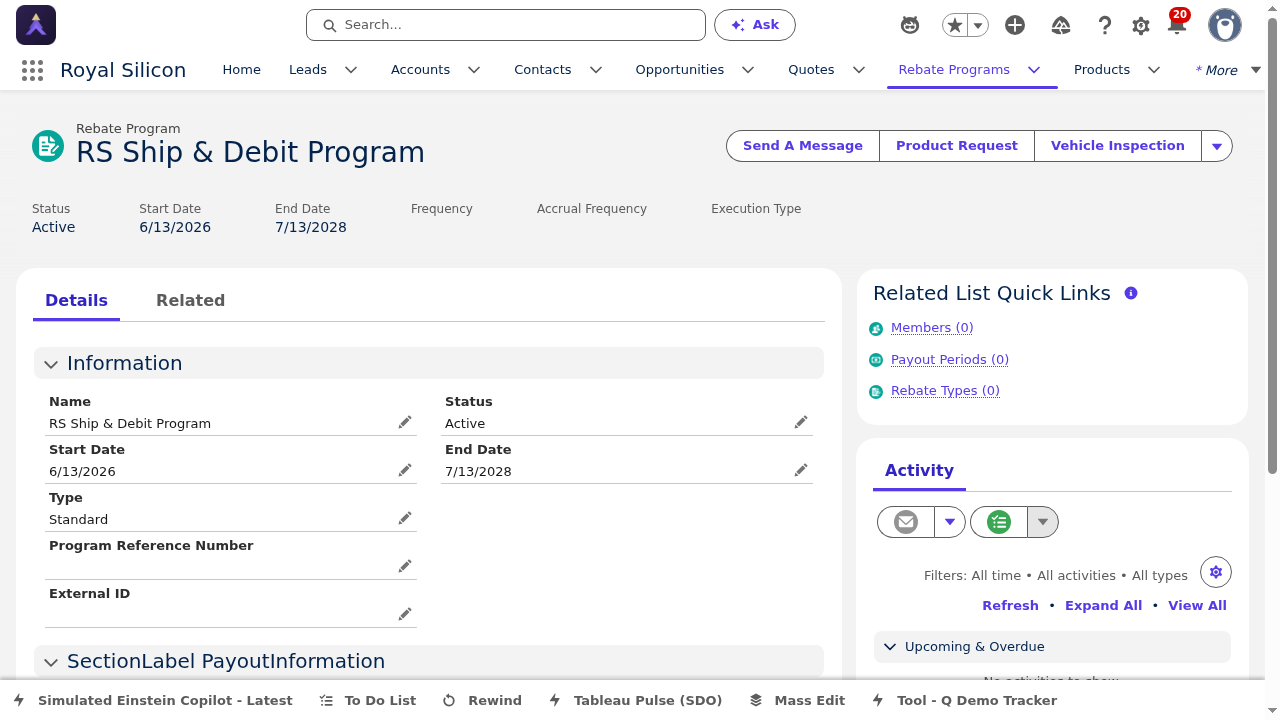Expand the Rebate Programs tab dropdown chevron
1280x720 pixels.
point(1034,70)
